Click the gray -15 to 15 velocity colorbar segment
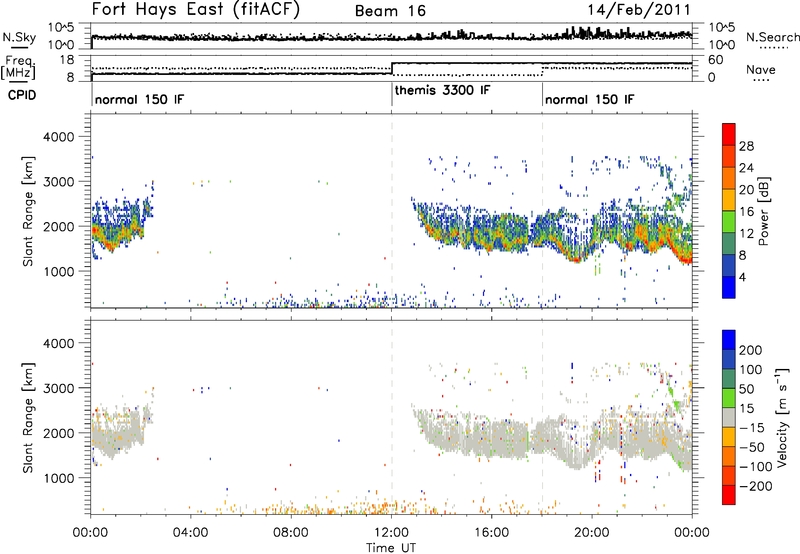The height and width of the screenshot is (554, 800). pyautogui.click(x=729, y=417)
